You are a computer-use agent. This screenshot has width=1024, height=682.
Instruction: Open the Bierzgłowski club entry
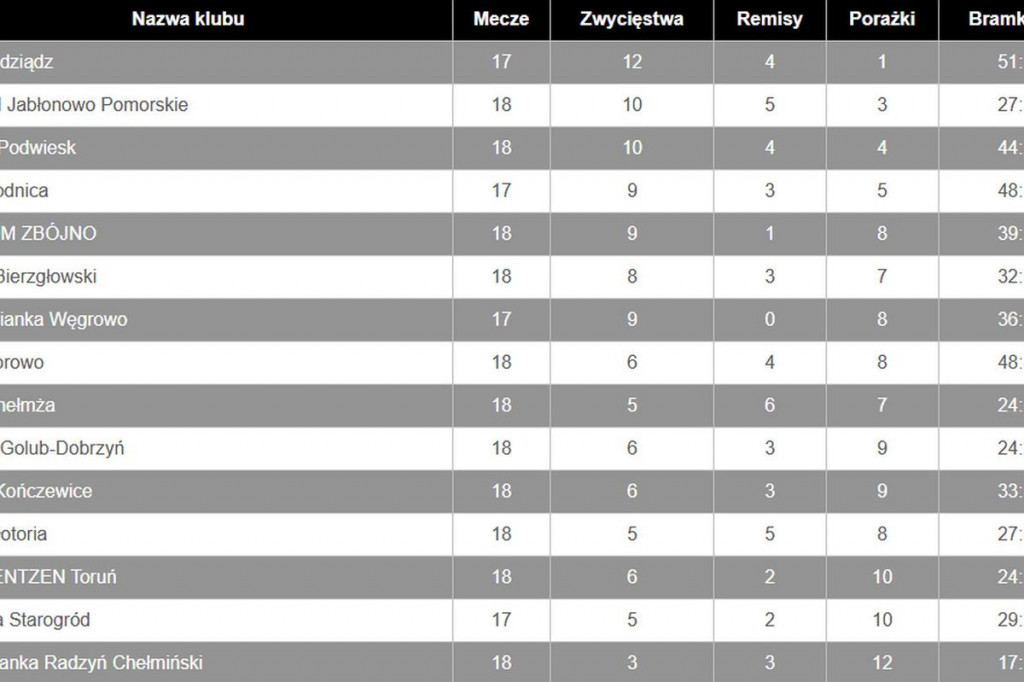pos(48,276)
